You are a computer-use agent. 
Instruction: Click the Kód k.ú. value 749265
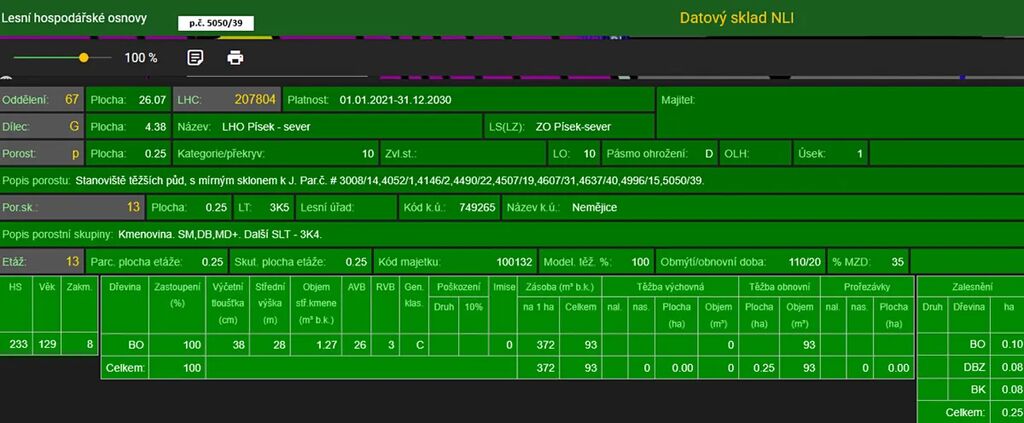(x=476, y=208)
